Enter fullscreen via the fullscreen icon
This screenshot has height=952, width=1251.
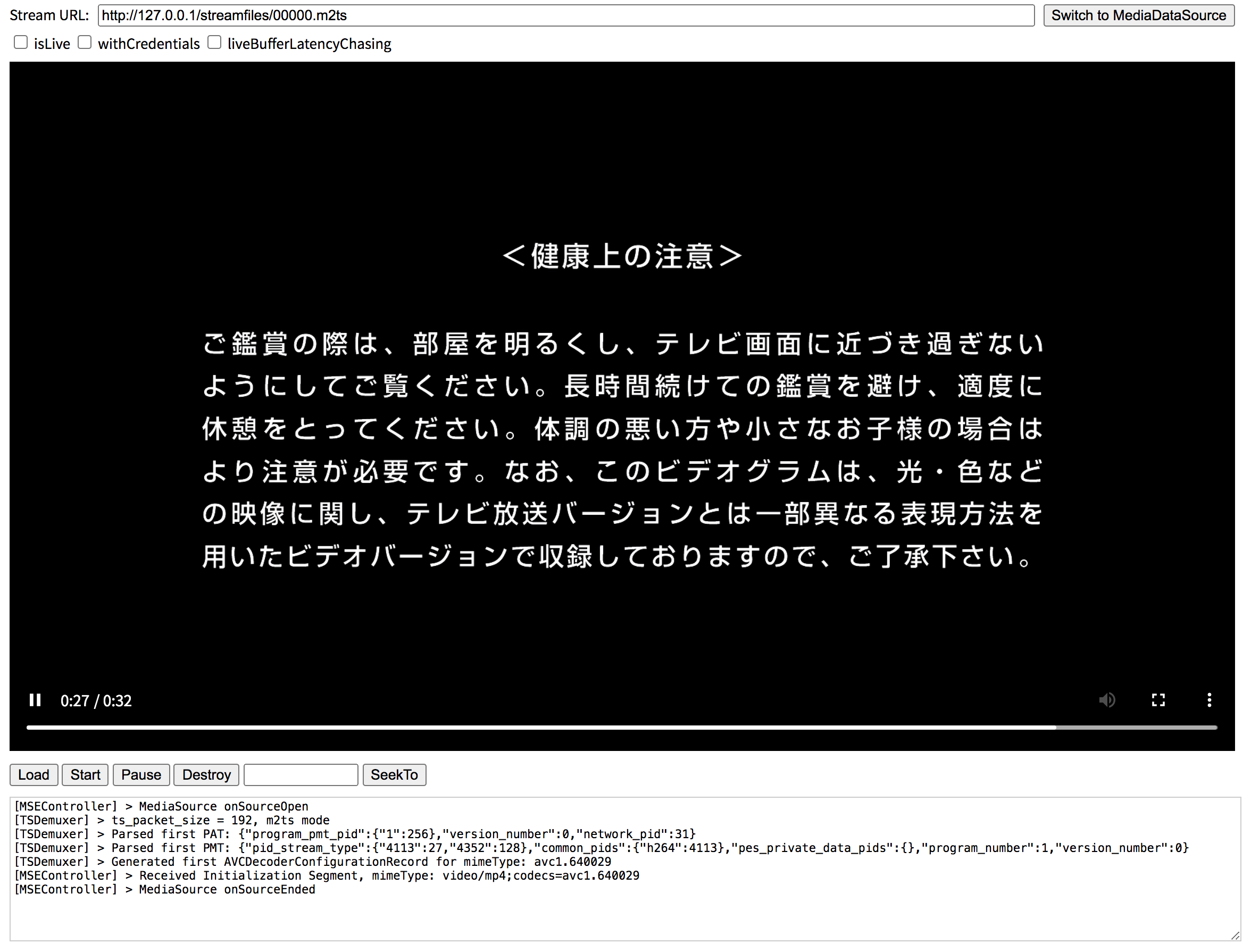1158,700
